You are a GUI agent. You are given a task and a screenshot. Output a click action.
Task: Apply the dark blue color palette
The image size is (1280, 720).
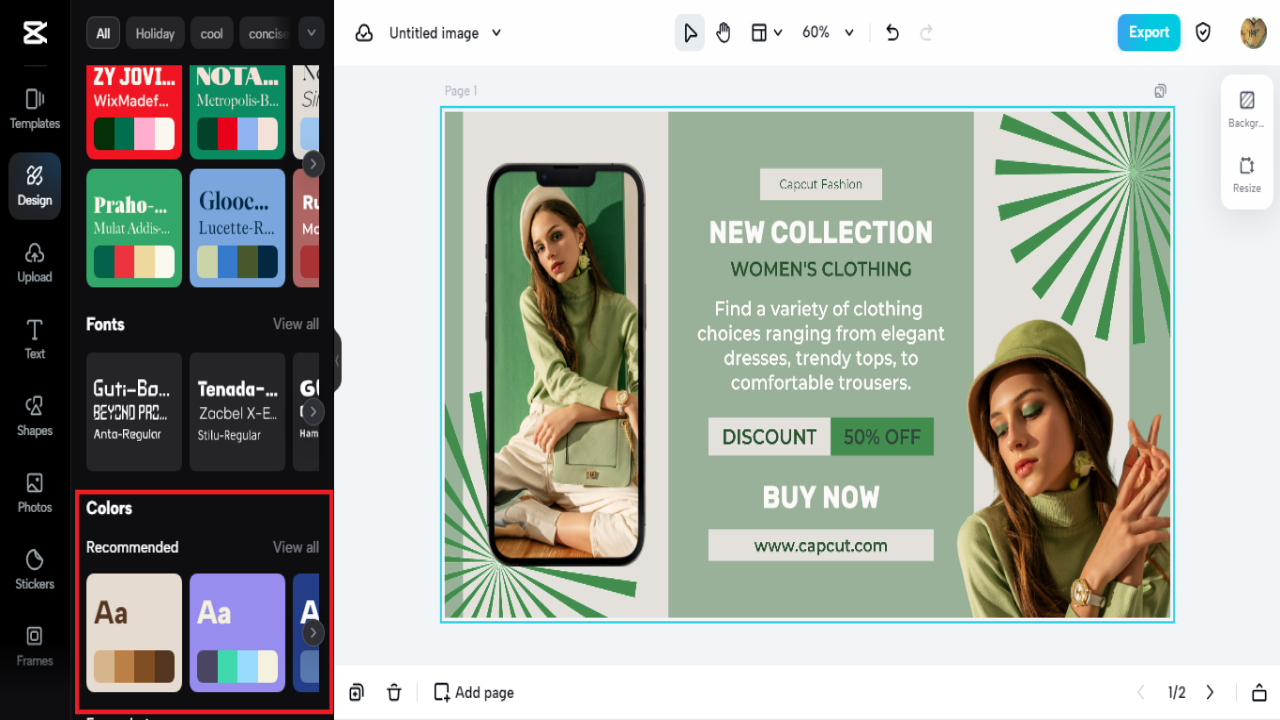click(306, 632)
